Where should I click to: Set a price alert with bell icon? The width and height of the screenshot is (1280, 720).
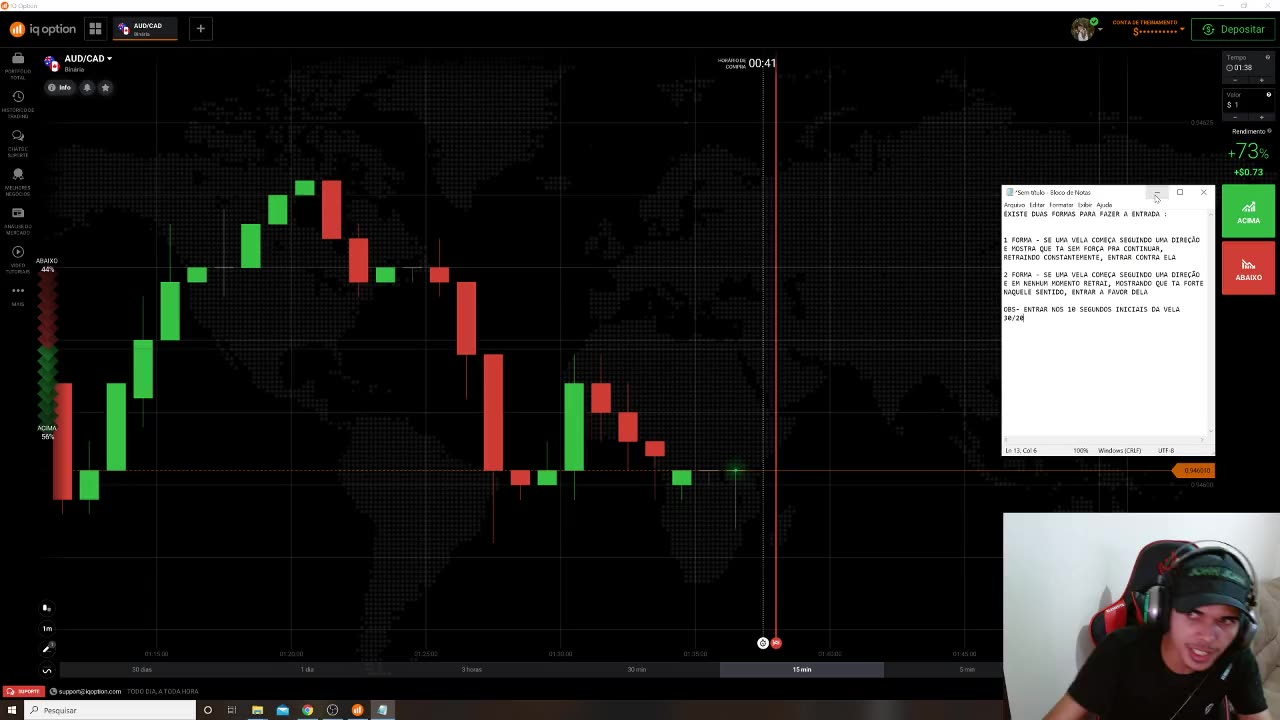click(87, 88)
